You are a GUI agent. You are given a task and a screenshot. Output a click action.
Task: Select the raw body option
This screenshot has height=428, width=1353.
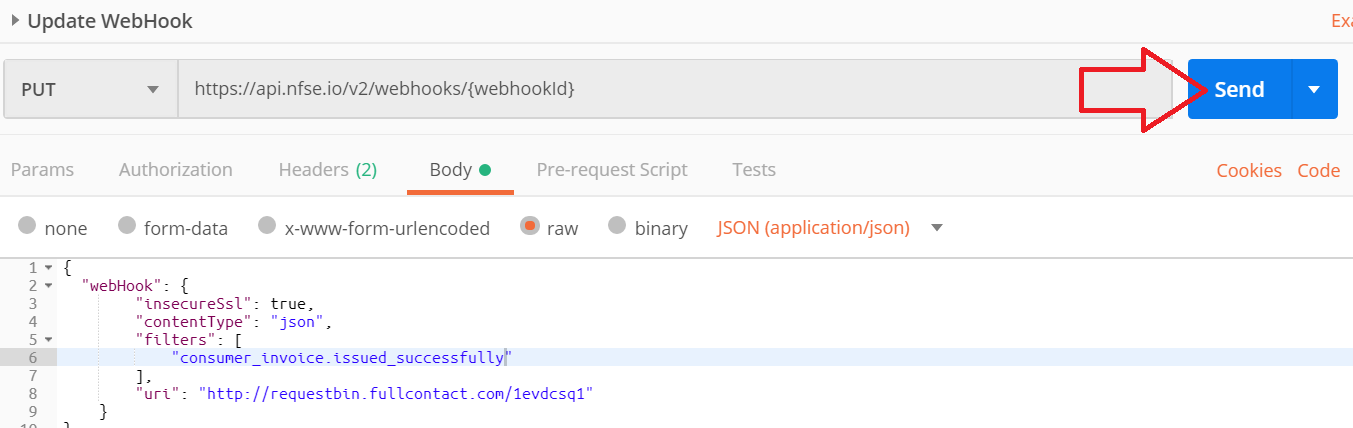click(x=530, y=227)
